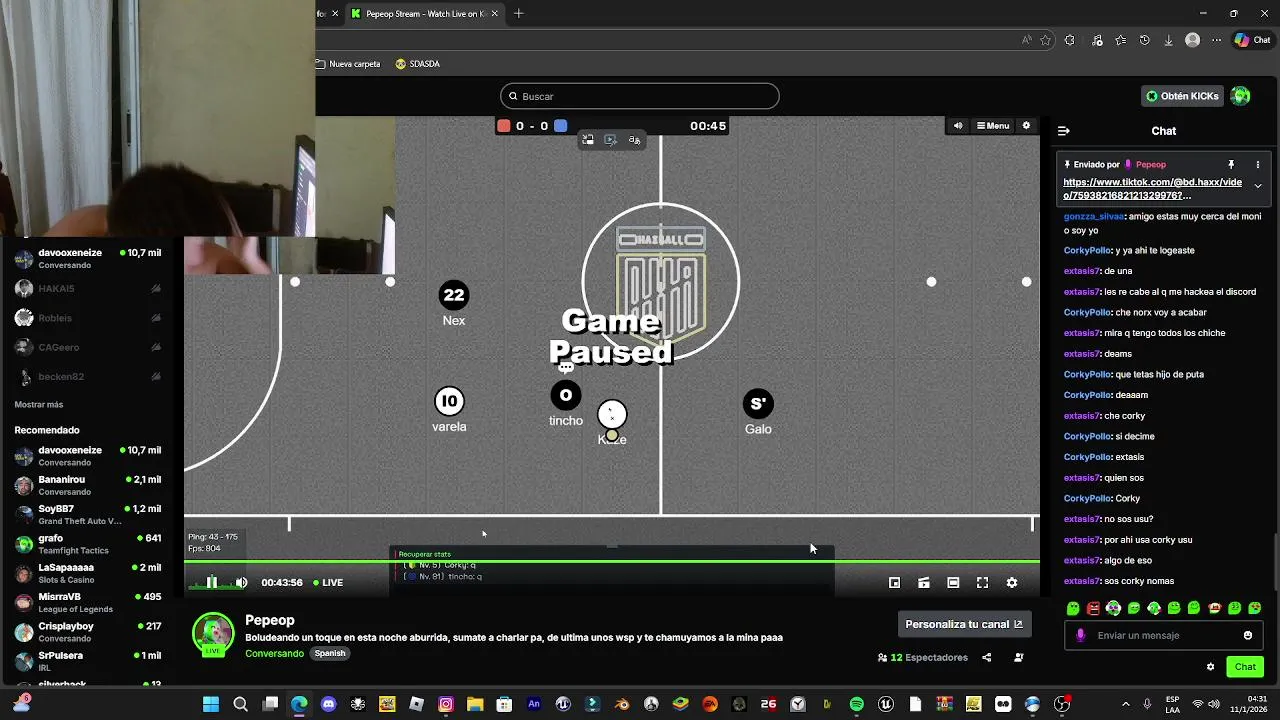1280x720 pixels.
Task: Open offline channel Robleis
Action: click(88, 318)
